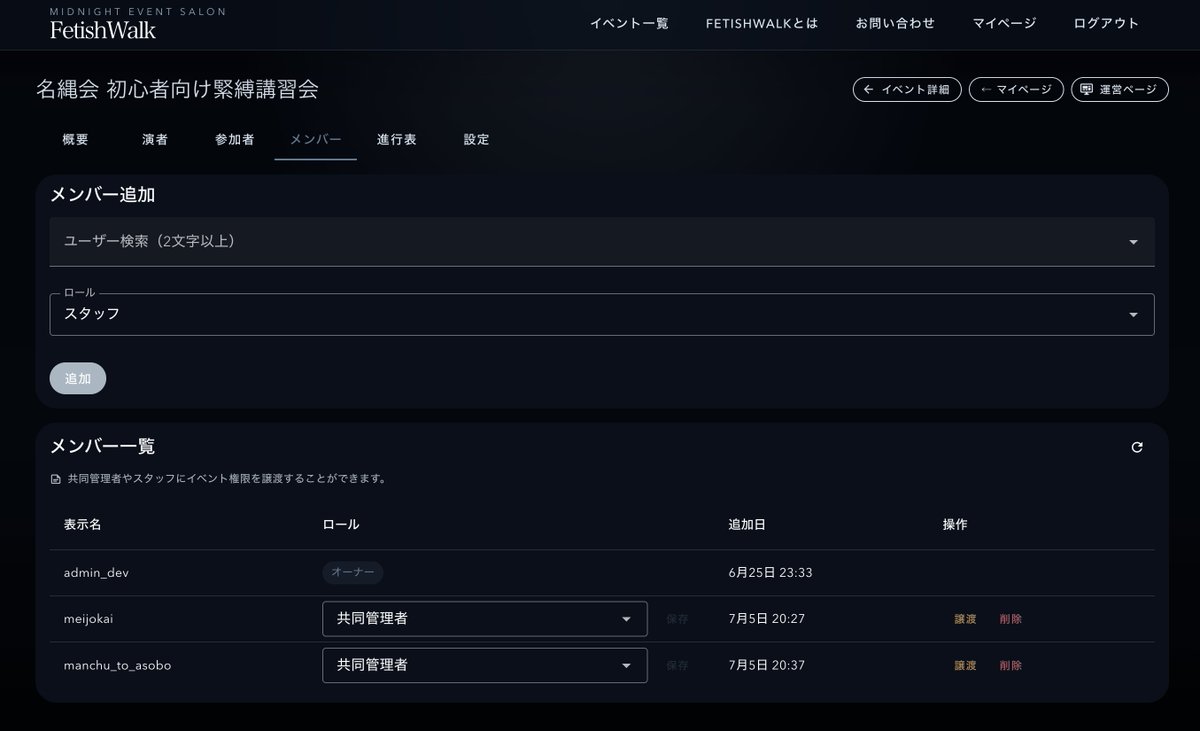Screen dimensions: 1200x731
Task: Click the ロール column header
Action: pyautogui.click(x=340, y=525)
